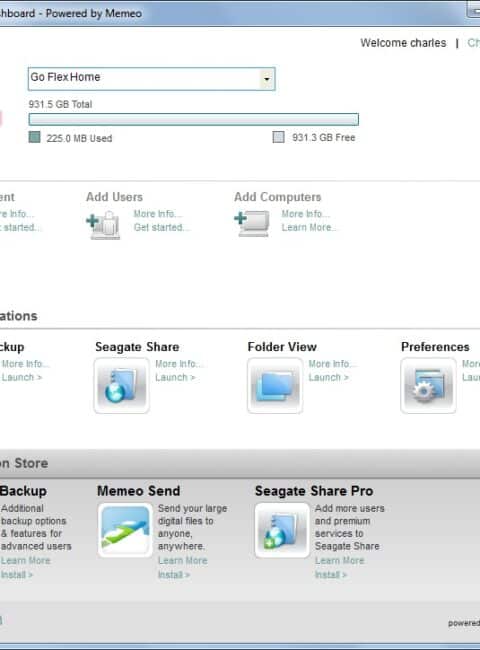Screen dimensions: 480x650
Task: Click Install link for Seagate Share Pro
Action: point(331,575)
